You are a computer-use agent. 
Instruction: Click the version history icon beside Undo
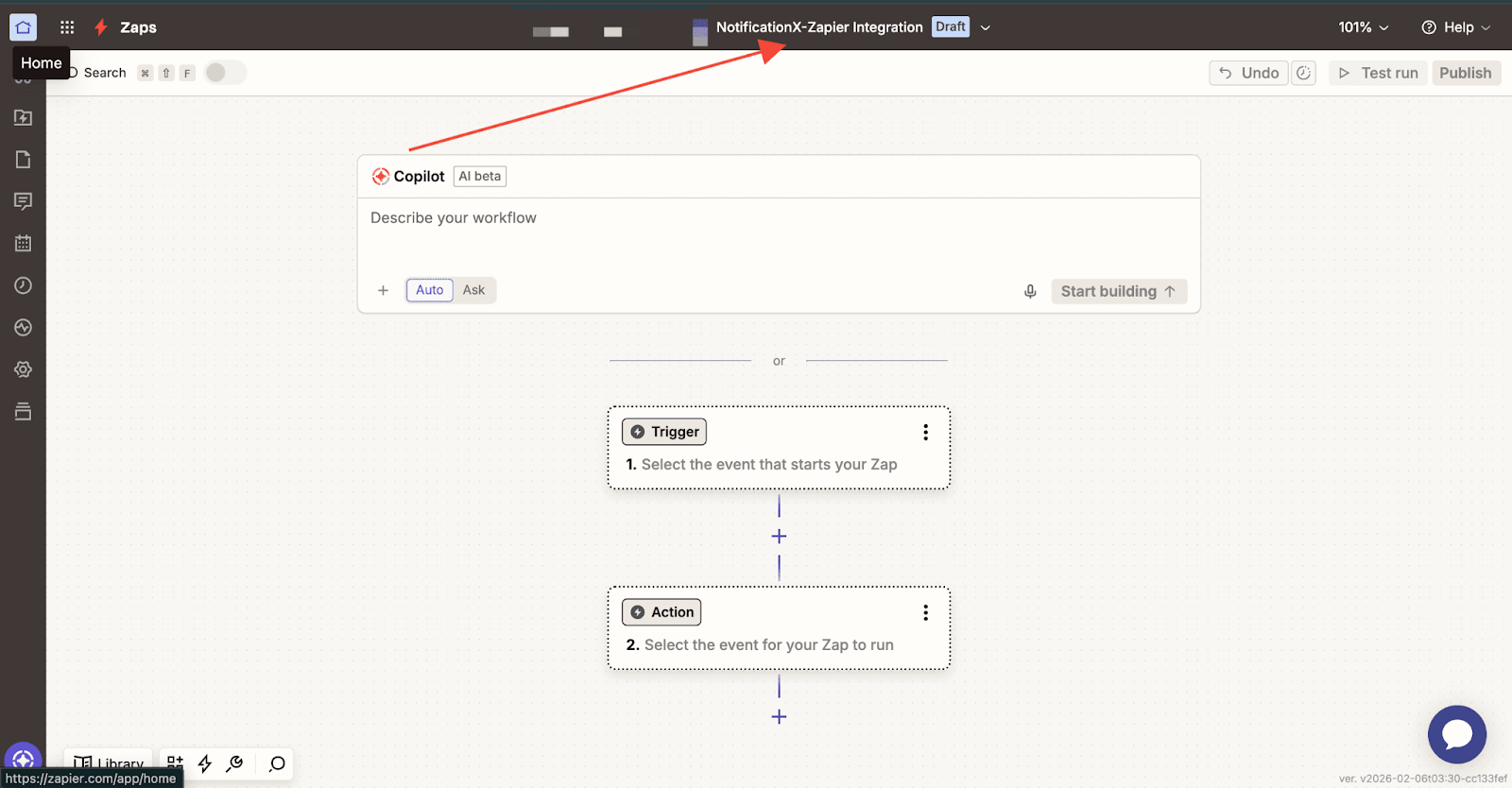click(x=1304, y=73)
